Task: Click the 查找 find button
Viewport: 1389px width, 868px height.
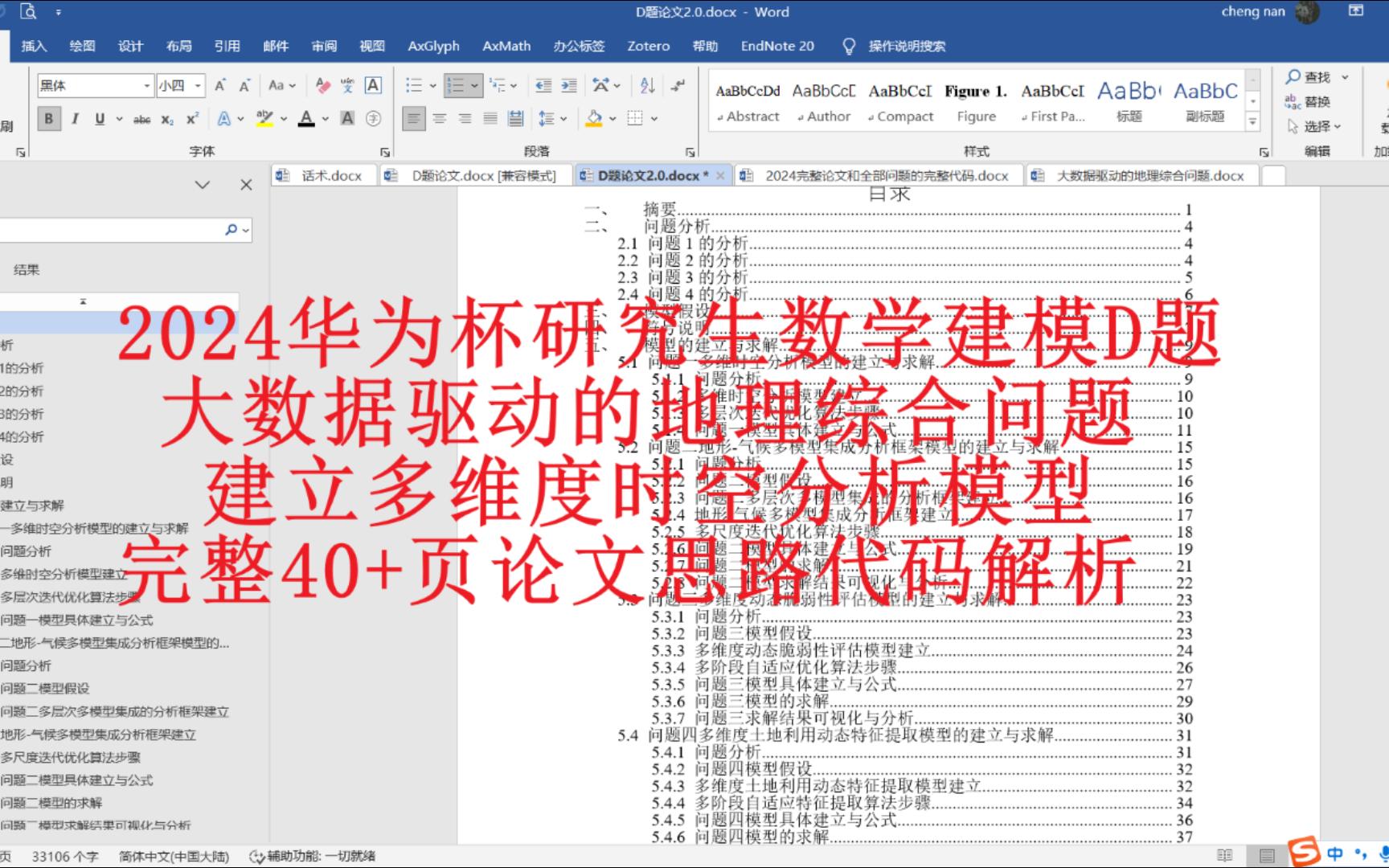Action: (1317, 77)
